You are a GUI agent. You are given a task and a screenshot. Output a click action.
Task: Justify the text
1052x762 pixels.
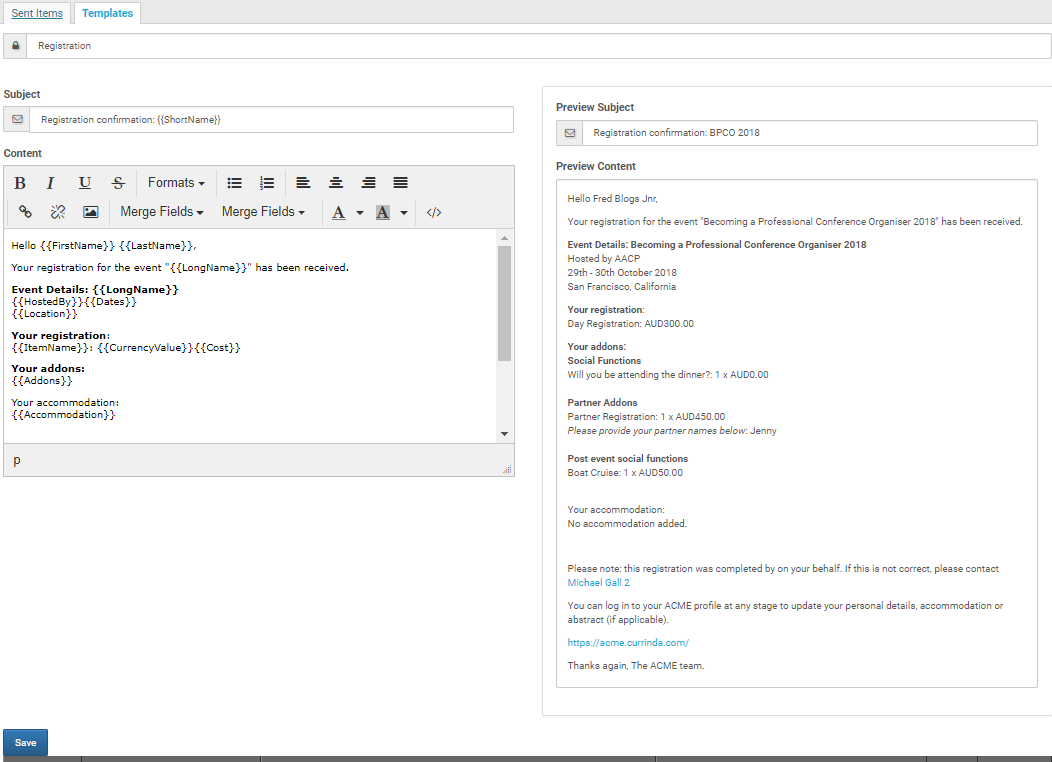click(401, 183)
